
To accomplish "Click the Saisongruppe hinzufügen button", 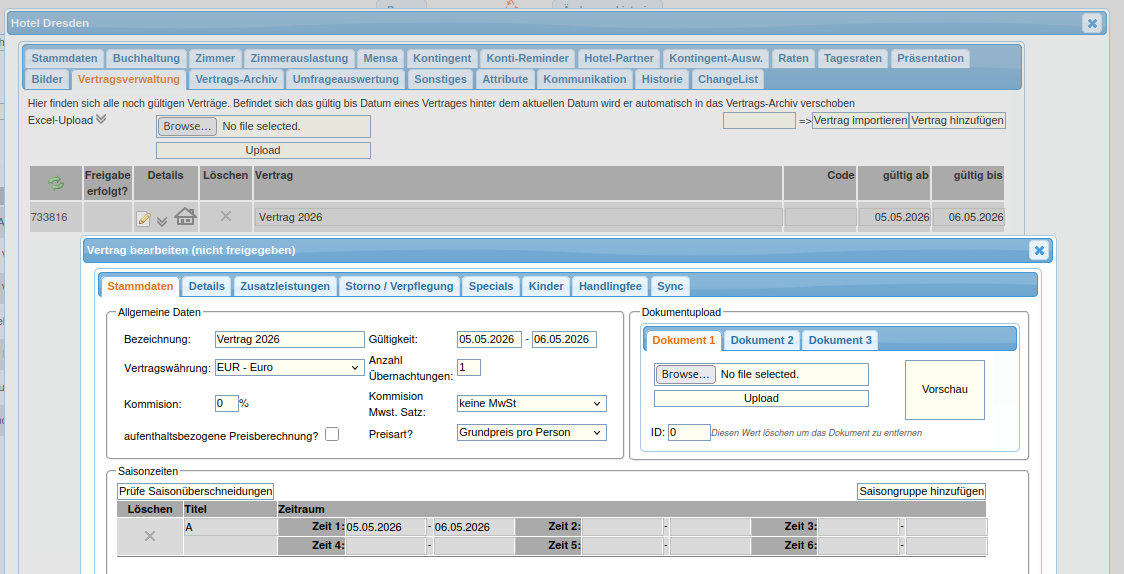I will coord(921,491).
